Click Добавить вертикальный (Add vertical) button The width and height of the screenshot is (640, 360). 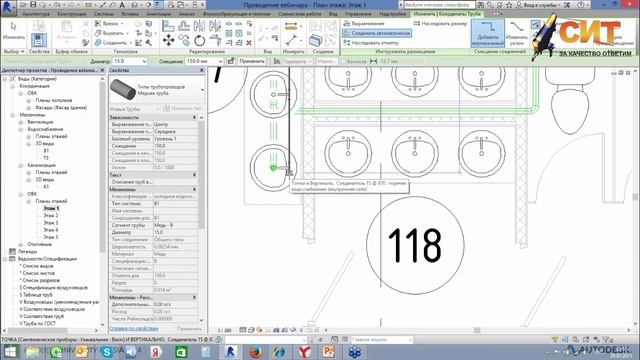488,33
